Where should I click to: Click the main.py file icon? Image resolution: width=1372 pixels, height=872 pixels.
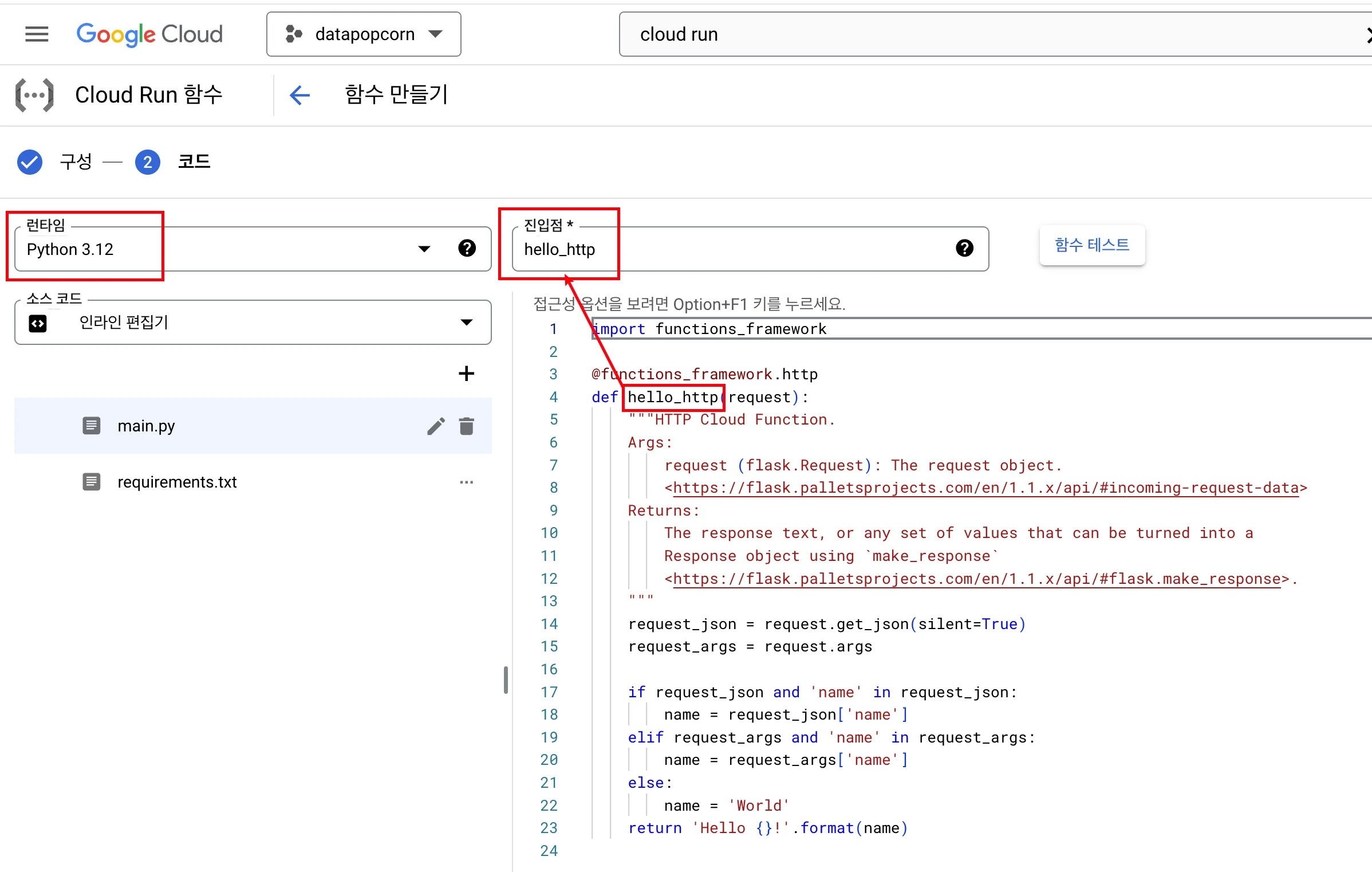pos(91,426)
